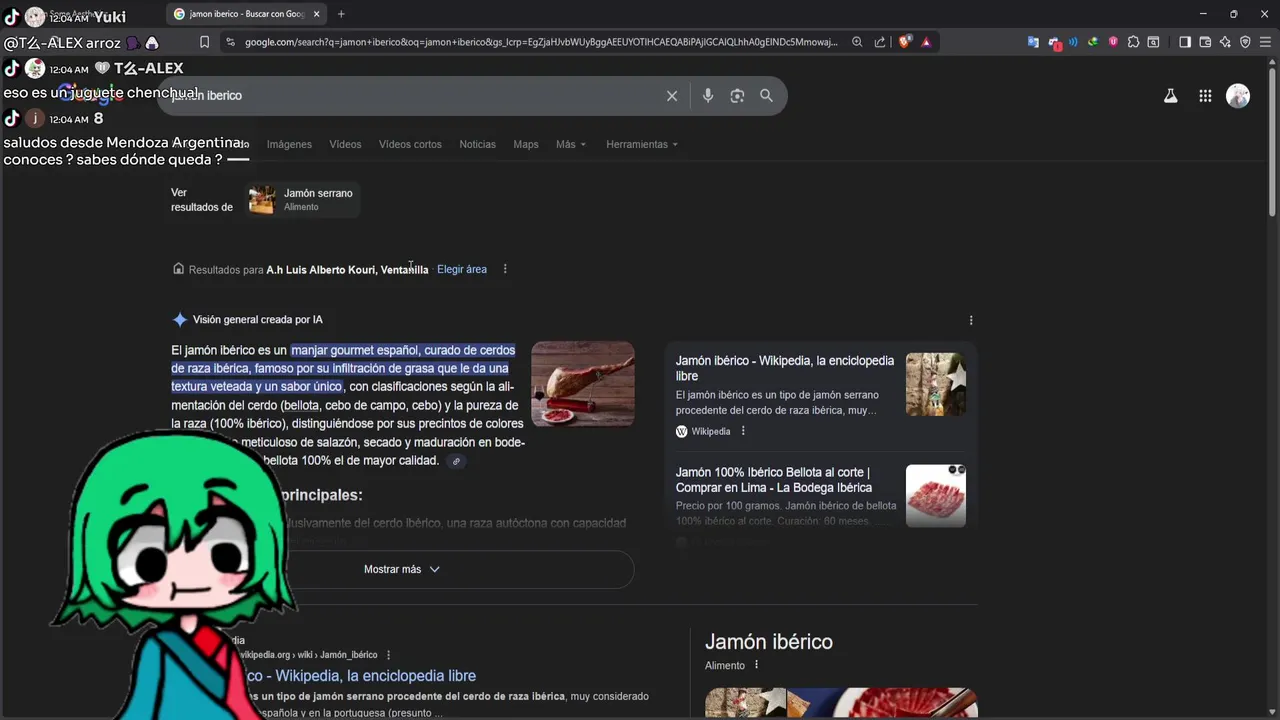Image resolution: width=1280 pixels, height=720 pixels.
Task: Open Brave Shields lion icon
Action: tap(904, 42)
